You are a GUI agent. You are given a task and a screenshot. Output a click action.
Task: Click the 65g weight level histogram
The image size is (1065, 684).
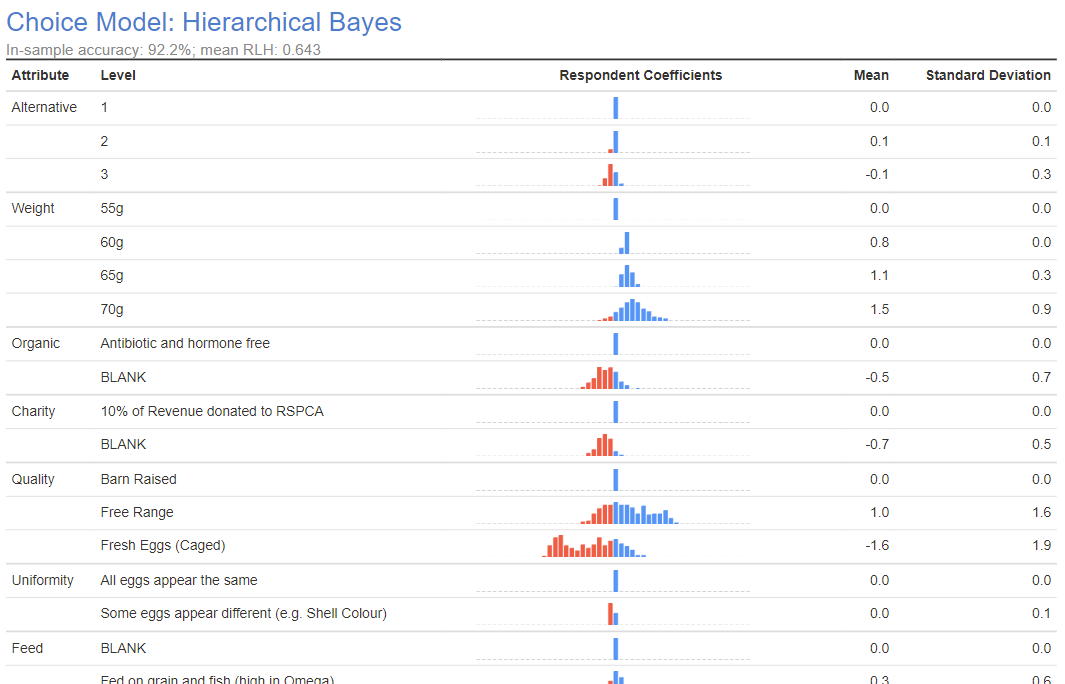(625, 274)
